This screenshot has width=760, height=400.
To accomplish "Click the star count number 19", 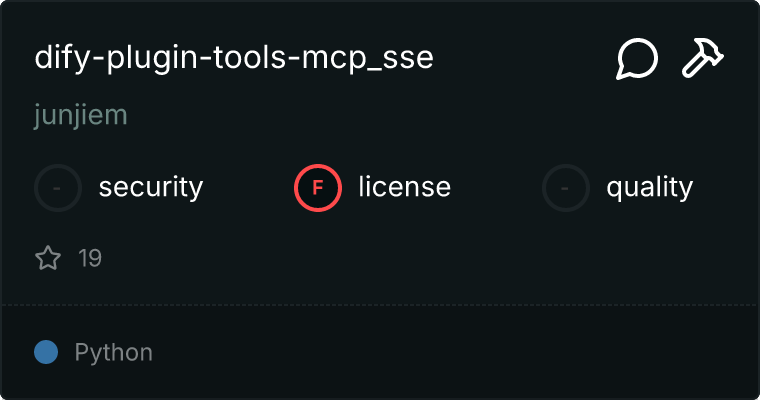I will tap(90, 259).
